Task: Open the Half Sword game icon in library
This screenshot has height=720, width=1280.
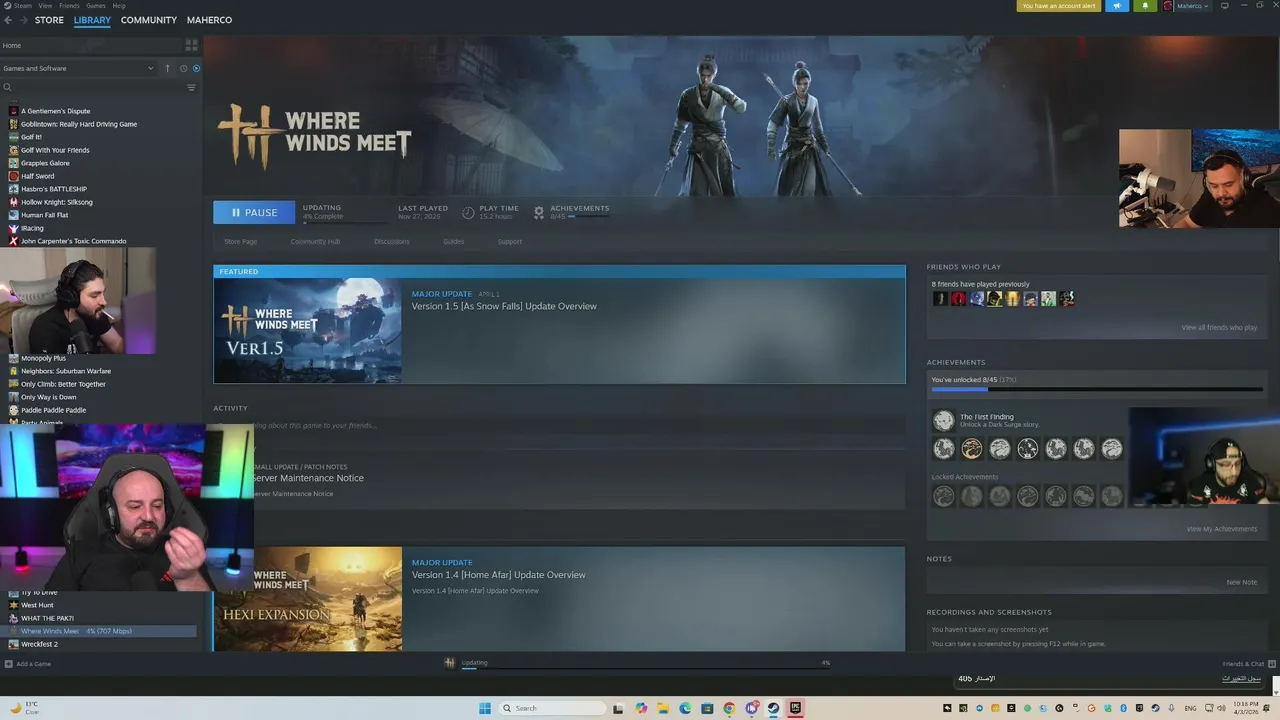Action: tap(13, 176)
